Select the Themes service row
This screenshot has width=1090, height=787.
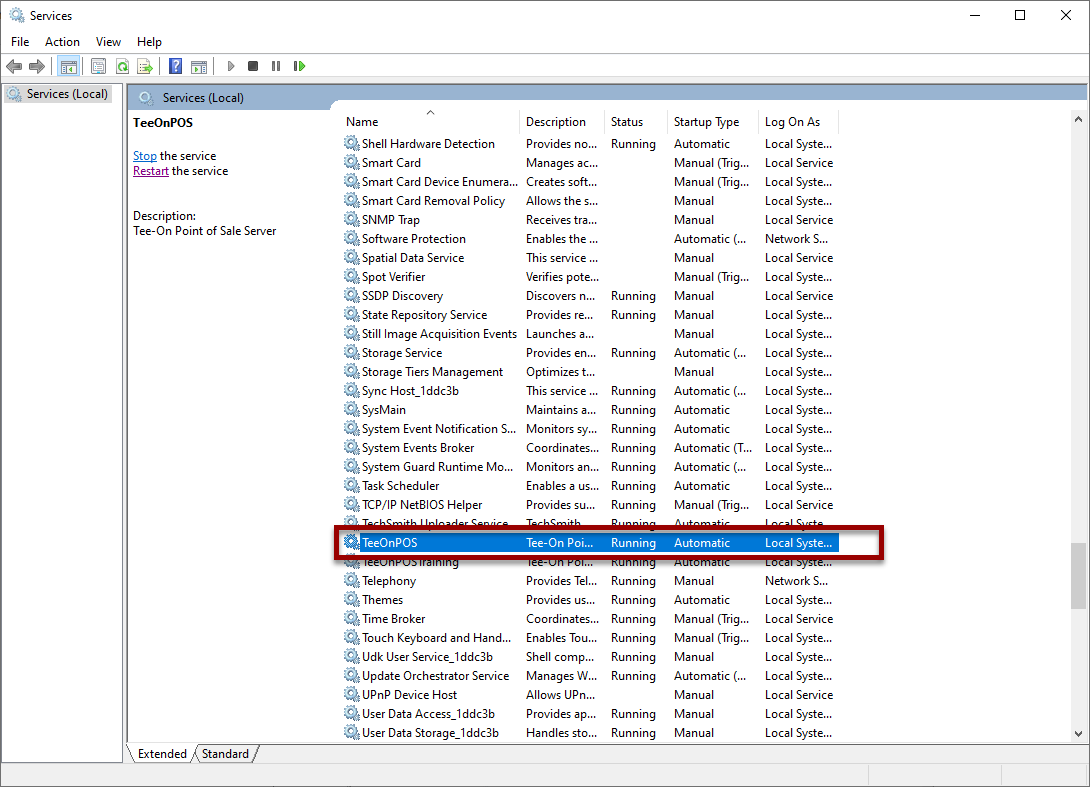[384, 599]
